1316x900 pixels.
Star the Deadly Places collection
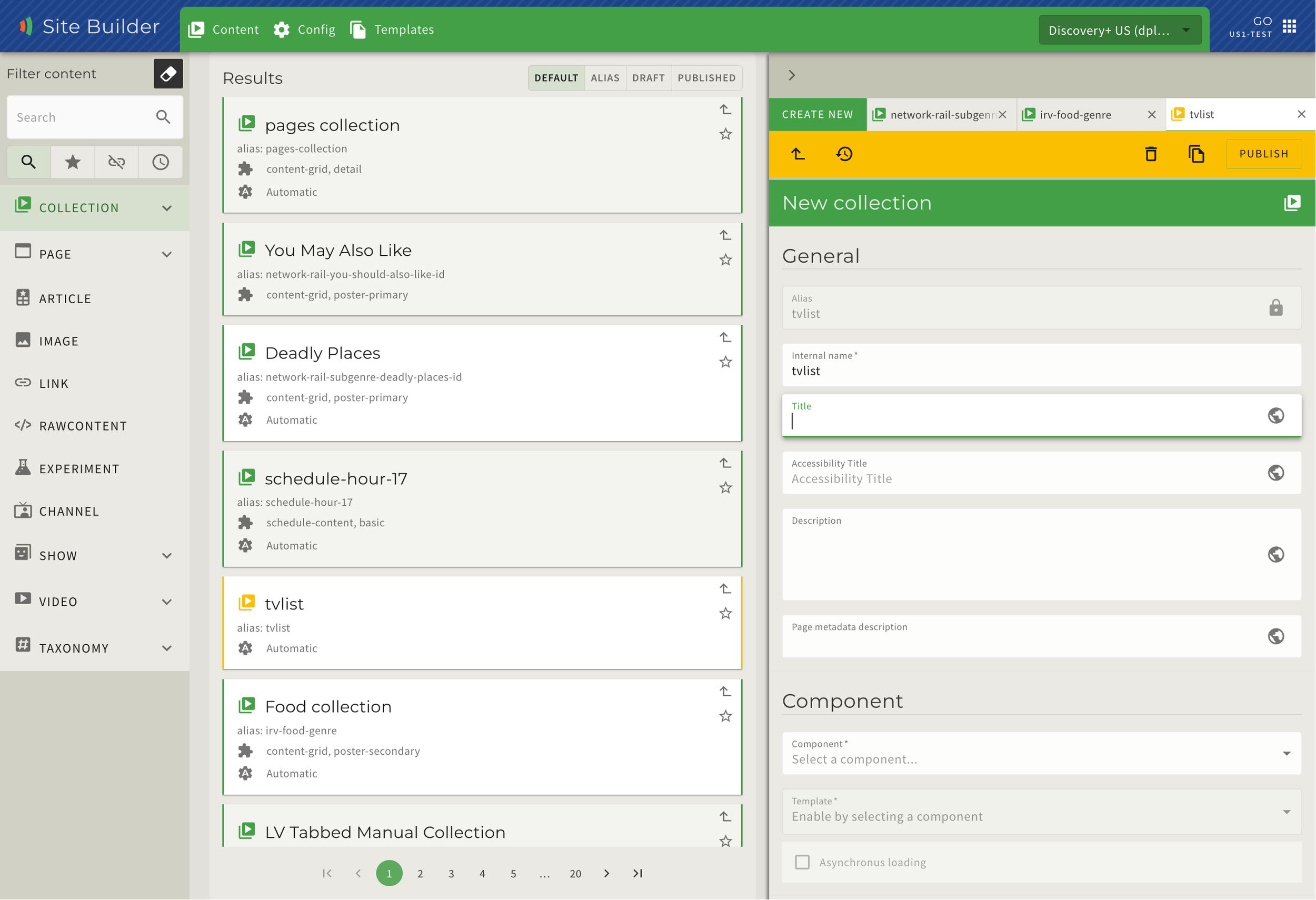725,362
